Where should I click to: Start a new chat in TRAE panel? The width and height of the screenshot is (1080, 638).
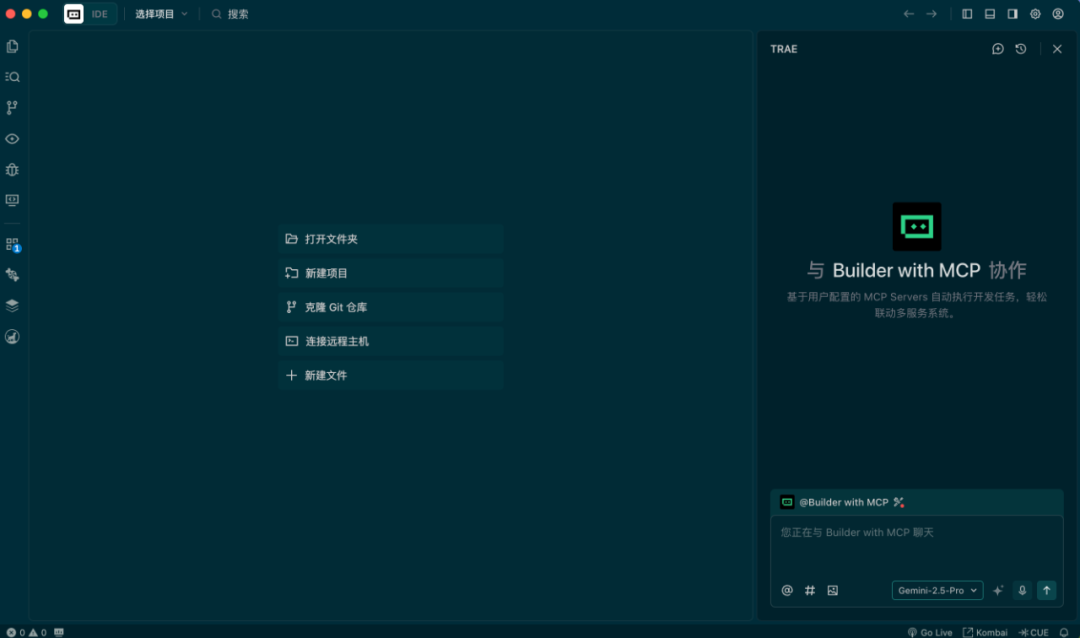[x=997, y=49]
